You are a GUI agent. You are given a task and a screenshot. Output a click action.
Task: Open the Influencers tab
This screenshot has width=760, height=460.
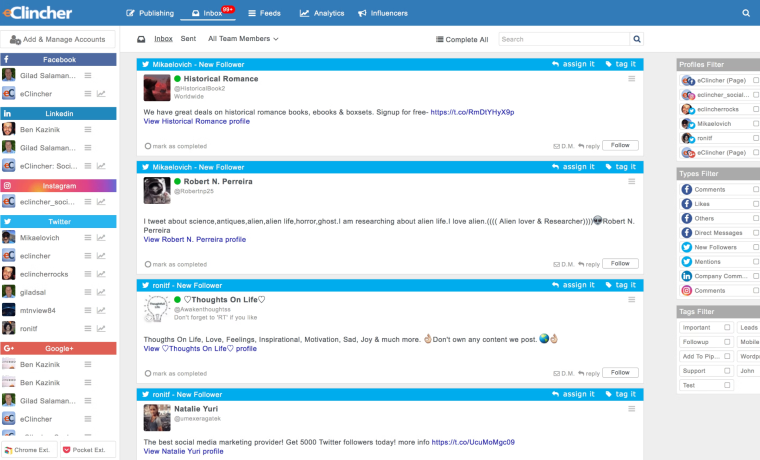coord(383,13)
